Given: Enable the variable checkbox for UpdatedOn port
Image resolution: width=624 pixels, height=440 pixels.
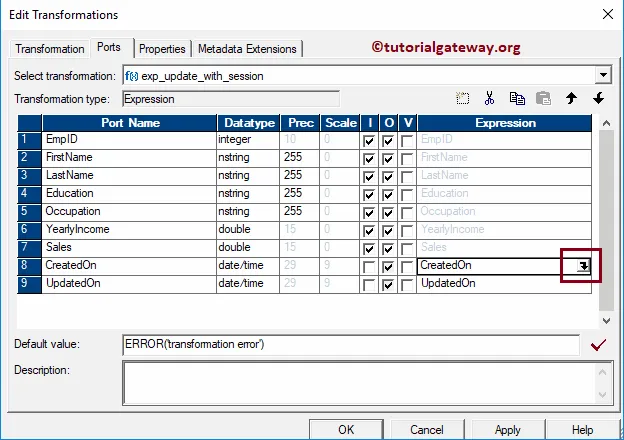Looking at the screenshot, I should click(x=406, y=284).
